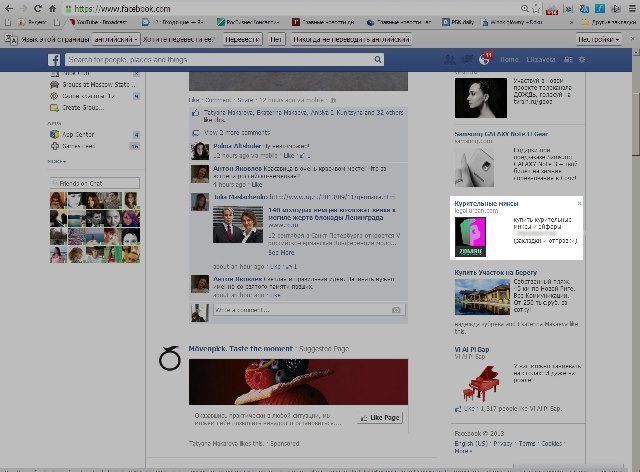
Task: Click the pink Курительные миксы ad image
Action: tap(470, 237)
